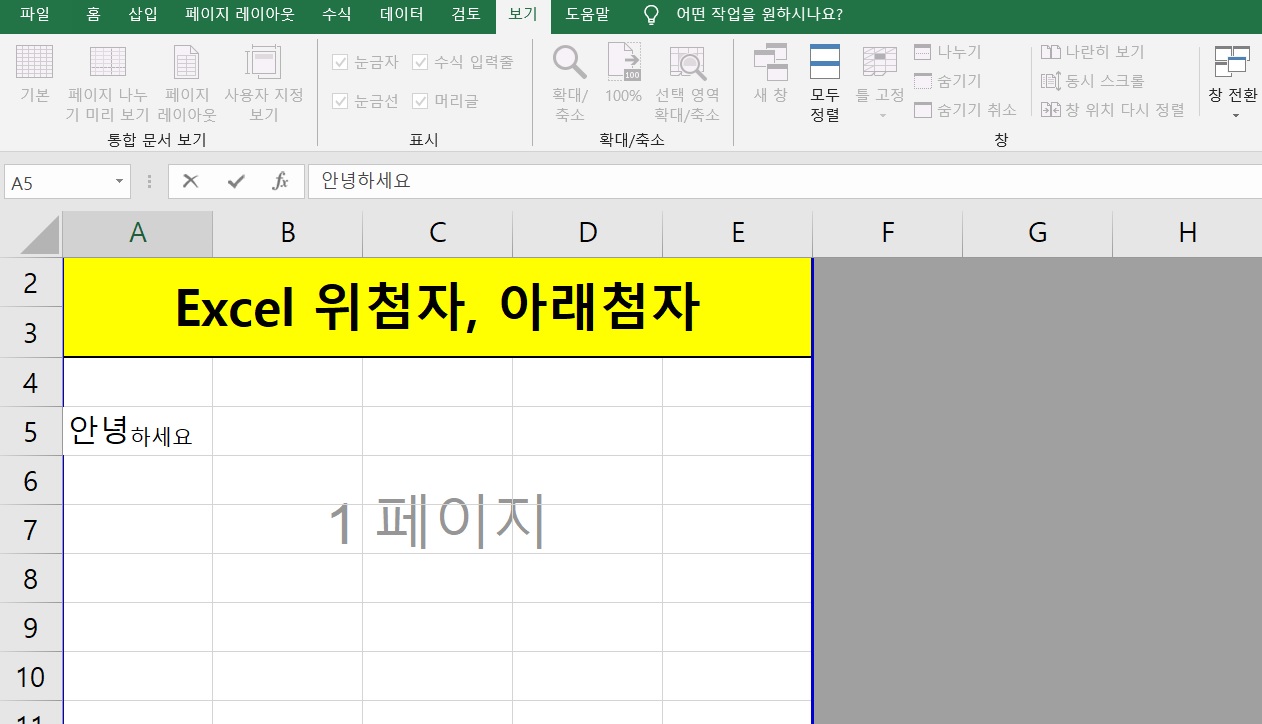
Task: Select row 5 header
Action: [31, 432]
